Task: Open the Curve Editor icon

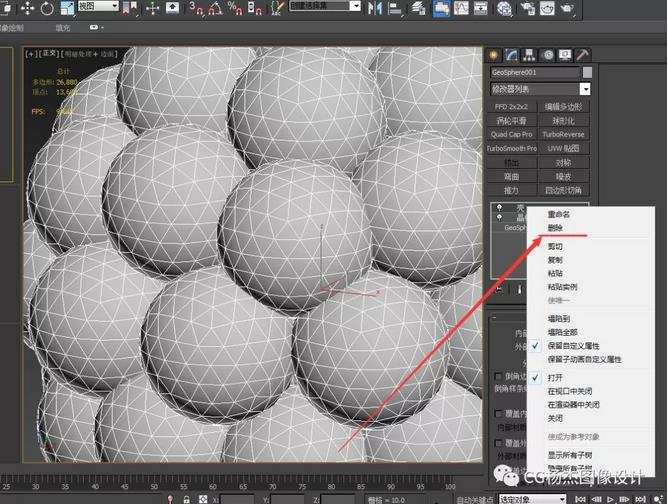Action: (461, 8)
